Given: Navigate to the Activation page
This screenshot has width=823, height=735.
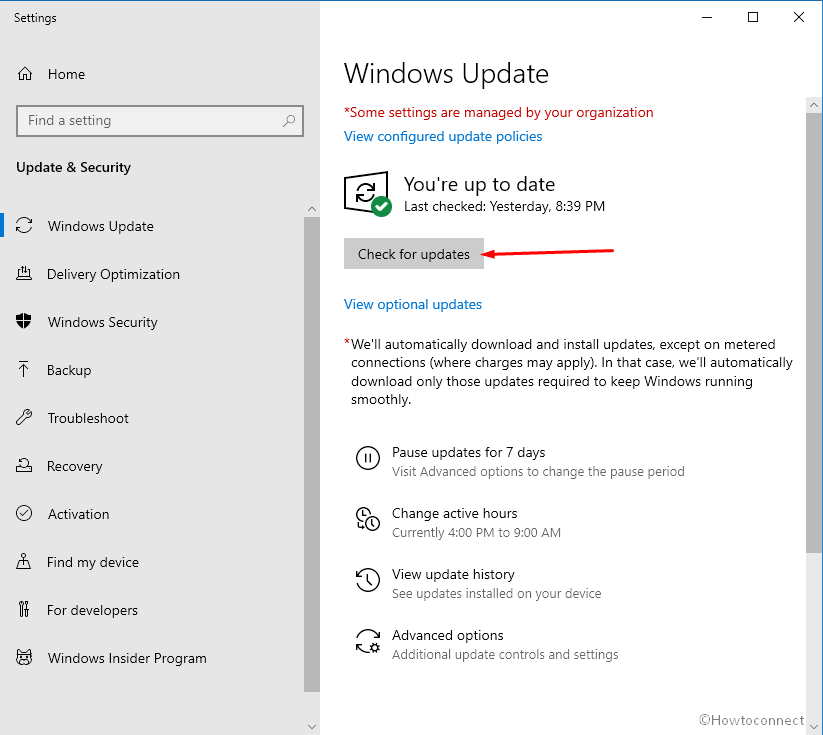Looking at the screenshot, I should click(x=152, y=514).
